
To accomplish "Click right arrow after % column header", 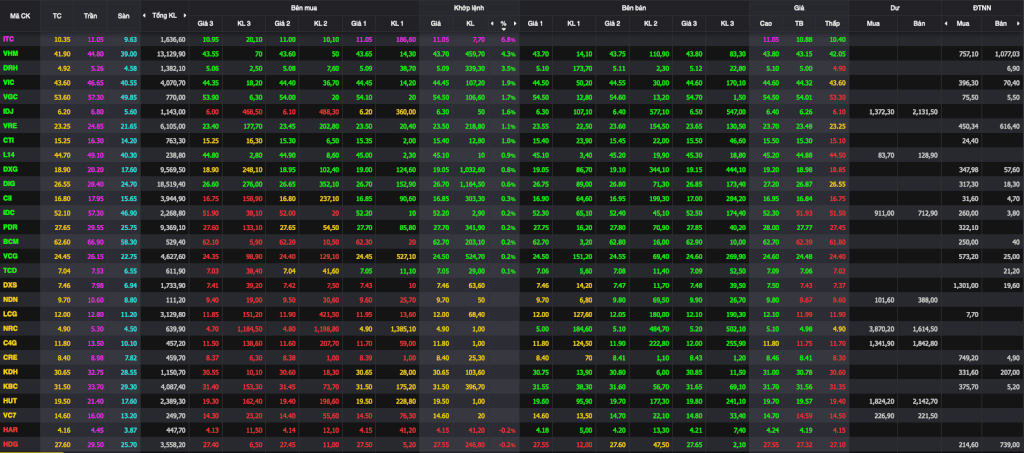I will point(516,24).
